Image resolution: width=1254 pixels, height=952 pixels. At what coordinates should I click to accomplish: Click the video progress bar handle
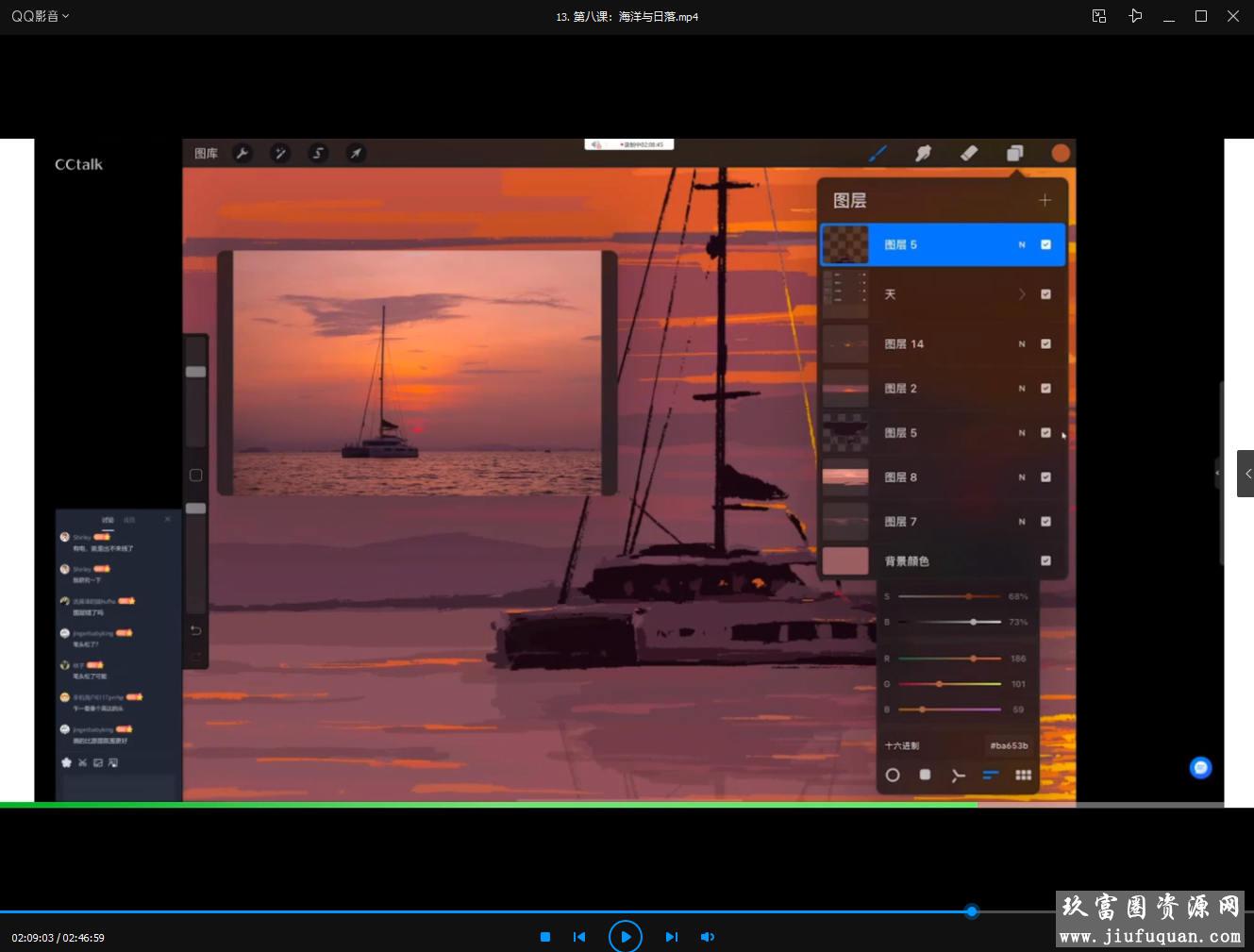[971, 910]
